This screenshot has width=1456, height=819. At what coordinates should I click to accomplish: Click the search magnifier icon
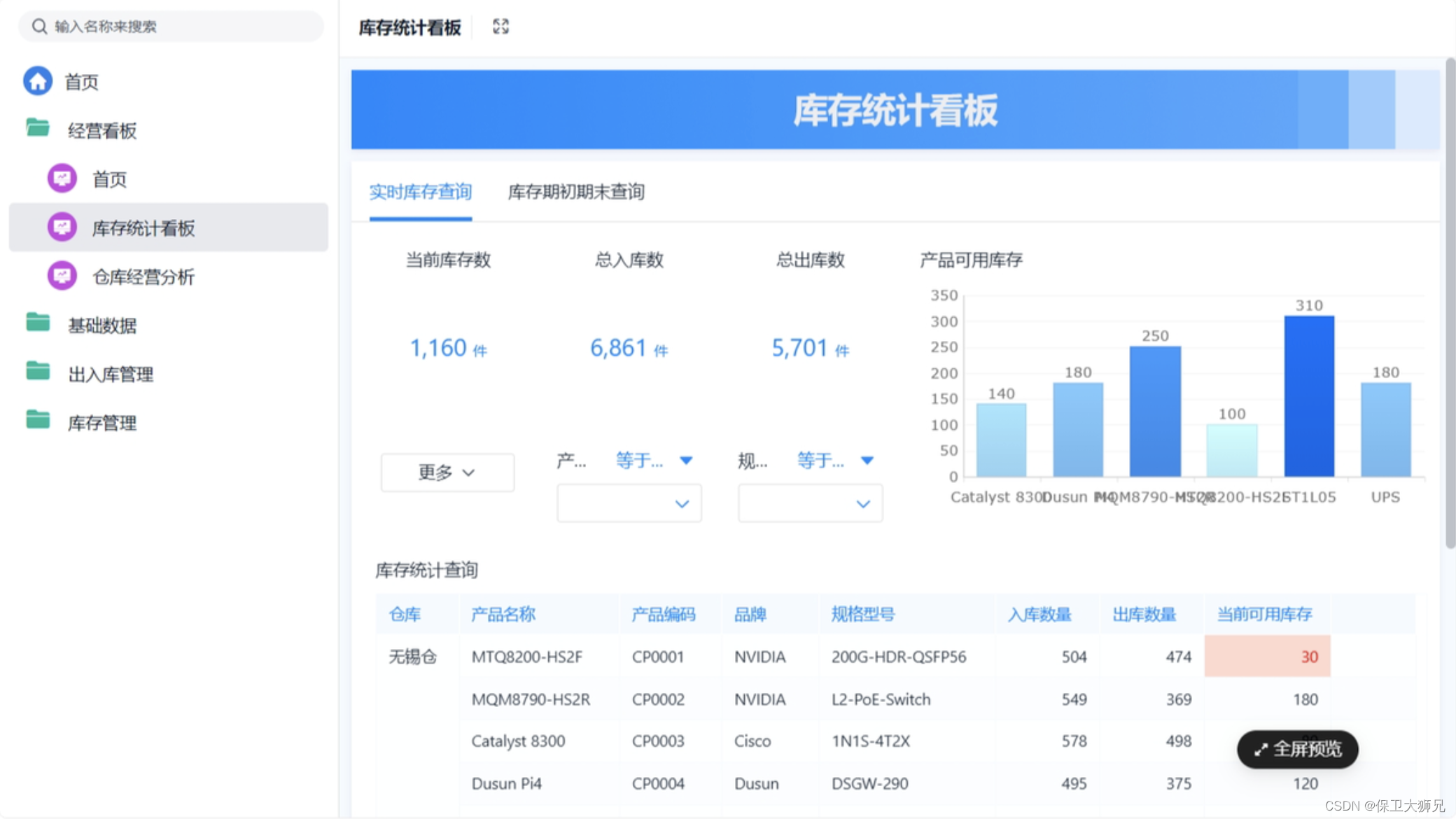point(39,27)
